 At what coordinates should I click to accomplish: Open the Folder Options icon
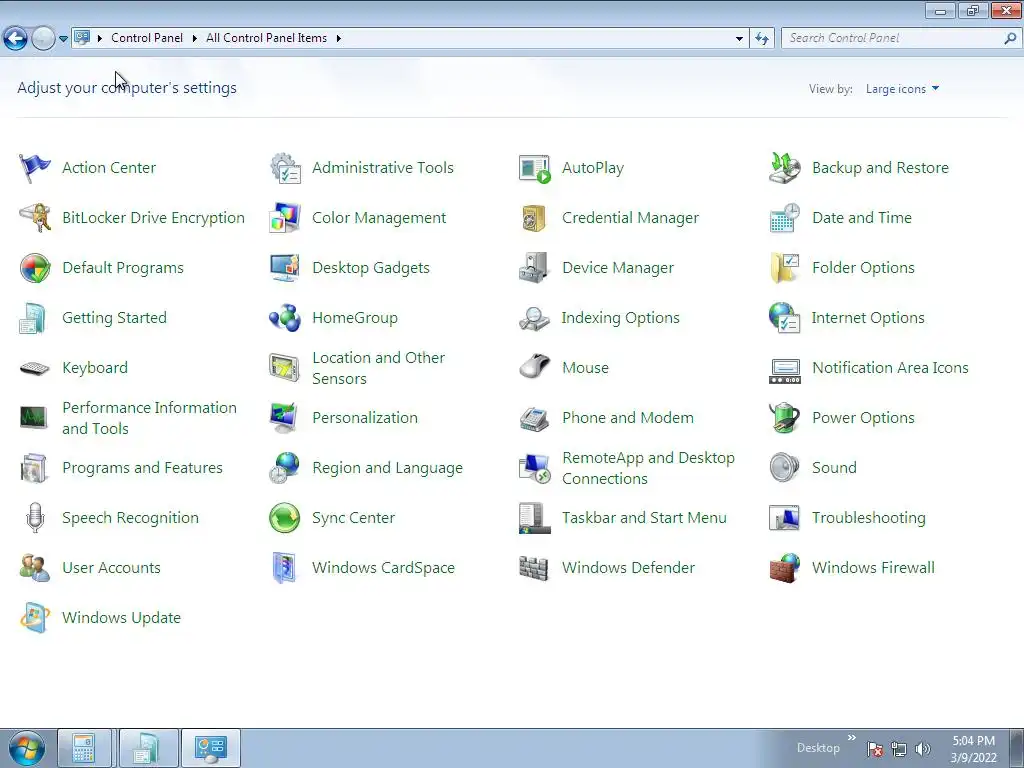click(784, 268)
